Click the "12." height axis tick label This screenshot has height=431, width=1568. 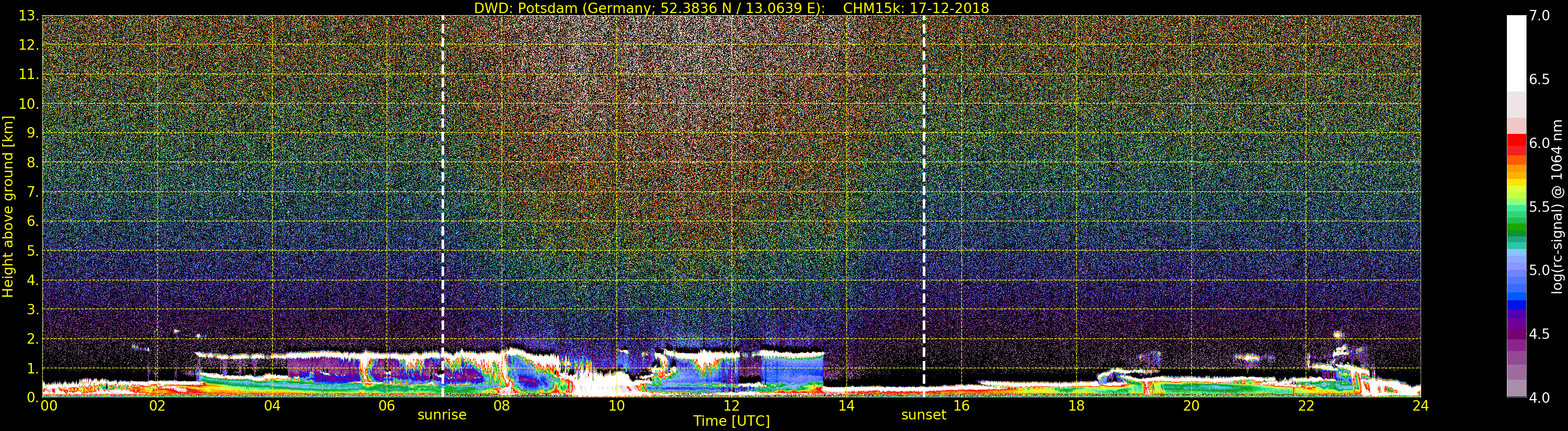[29, 45]
